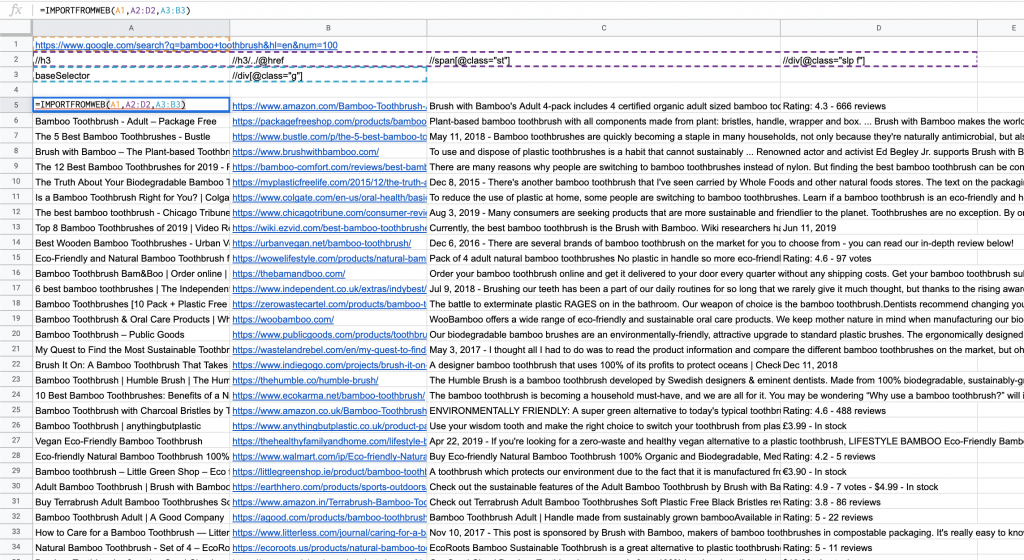Click the fx function icon
Viewport: 1024px width, 560px height.
(x=16, y=10)
